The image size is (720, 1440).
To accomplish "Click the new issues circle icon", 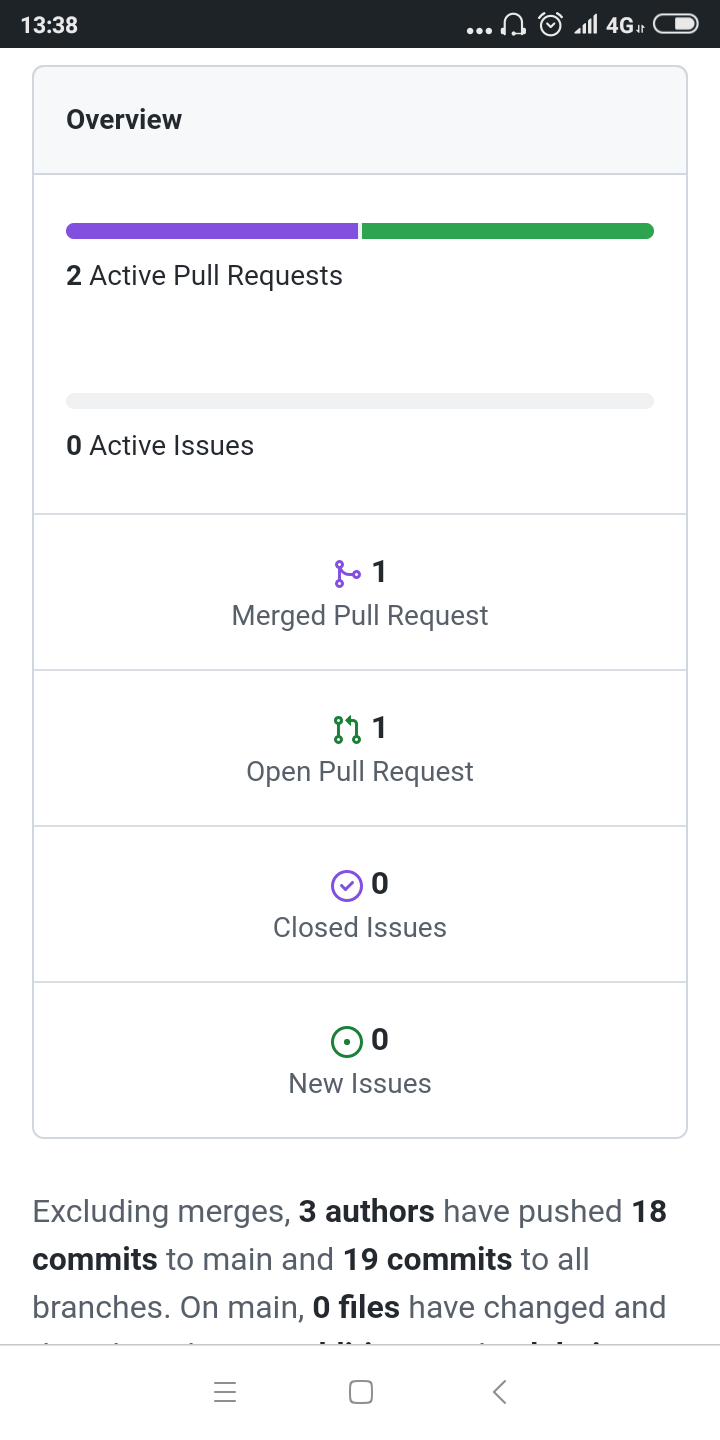I will click(346, 1041).
